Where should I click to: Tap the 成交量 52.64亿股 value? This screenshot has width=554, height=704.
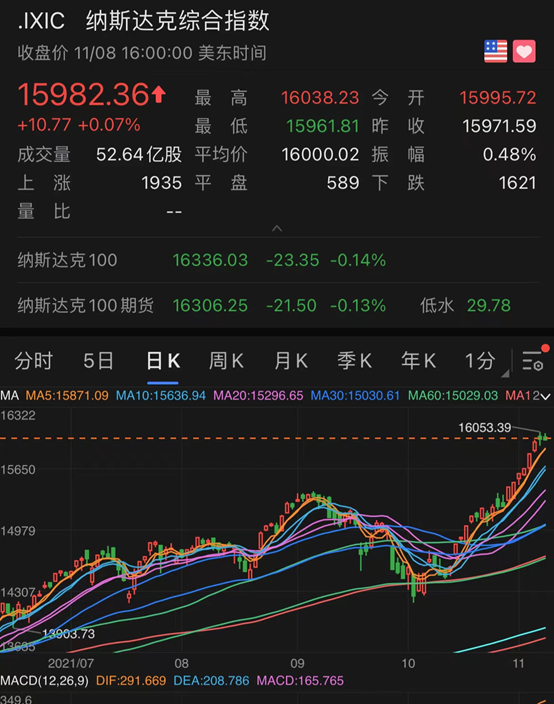tap(139, 155)
